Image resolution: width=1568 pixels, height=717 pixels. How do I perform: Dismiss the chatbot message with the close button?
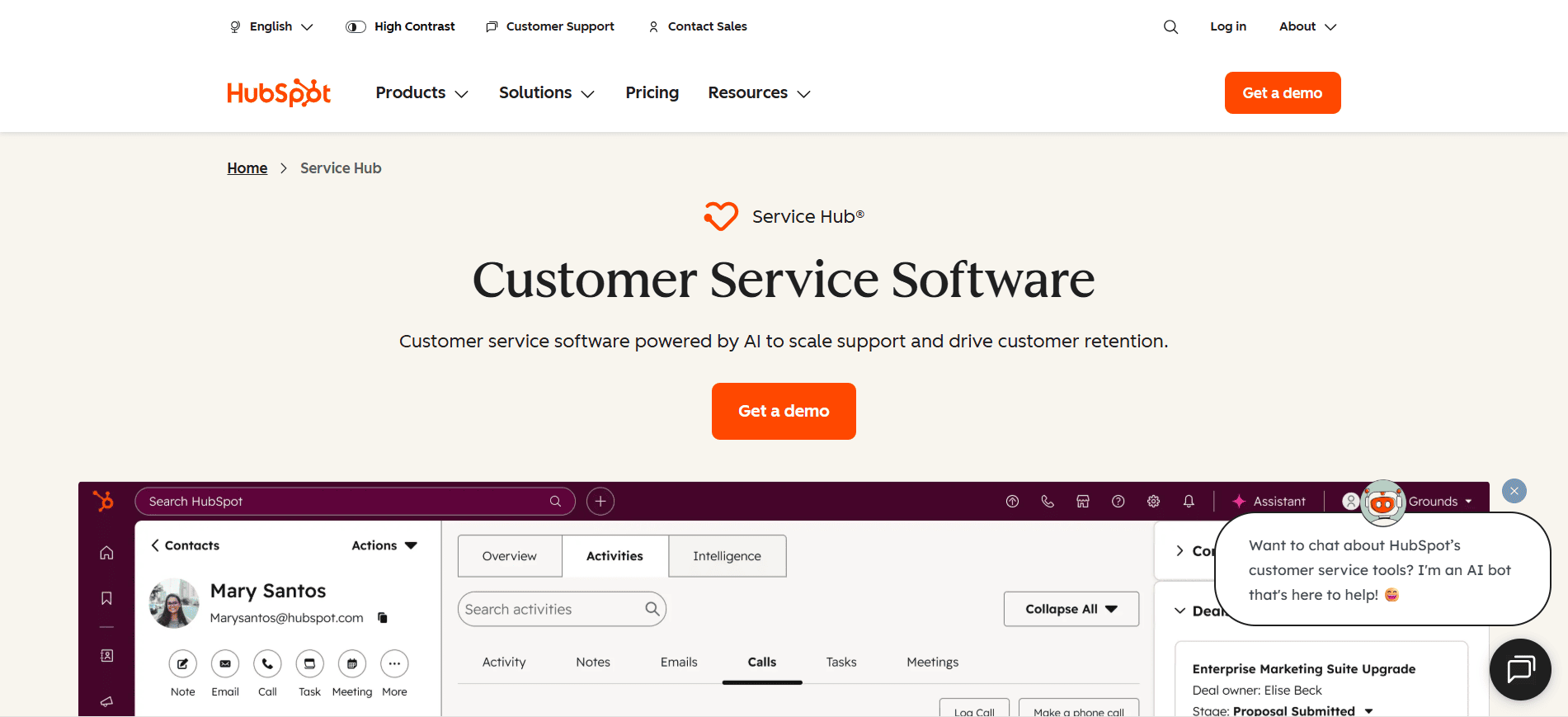click(x=1514, y=491)
